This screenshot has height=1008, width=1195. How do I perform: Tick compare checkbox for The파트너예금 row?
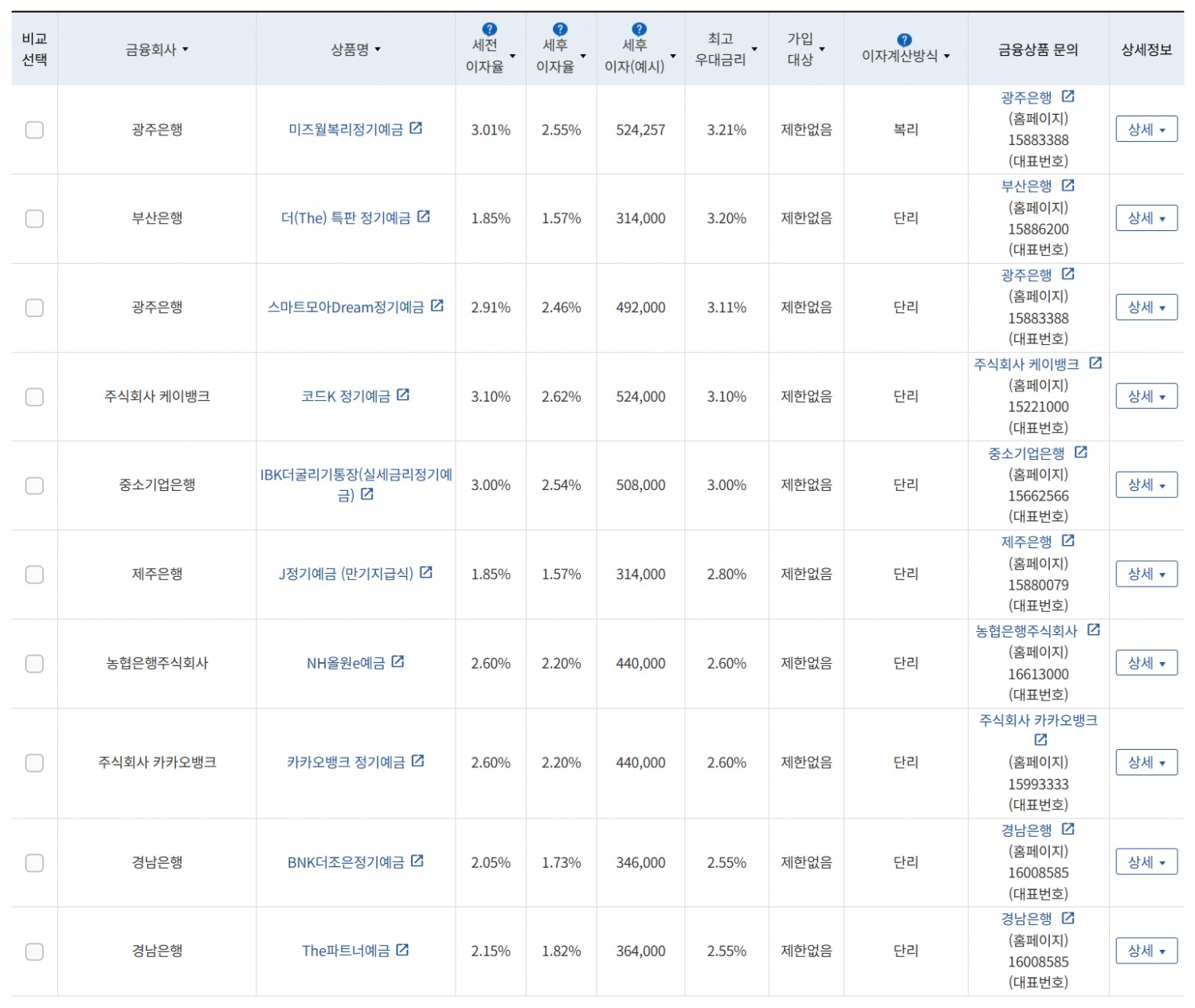pos(34,951)
